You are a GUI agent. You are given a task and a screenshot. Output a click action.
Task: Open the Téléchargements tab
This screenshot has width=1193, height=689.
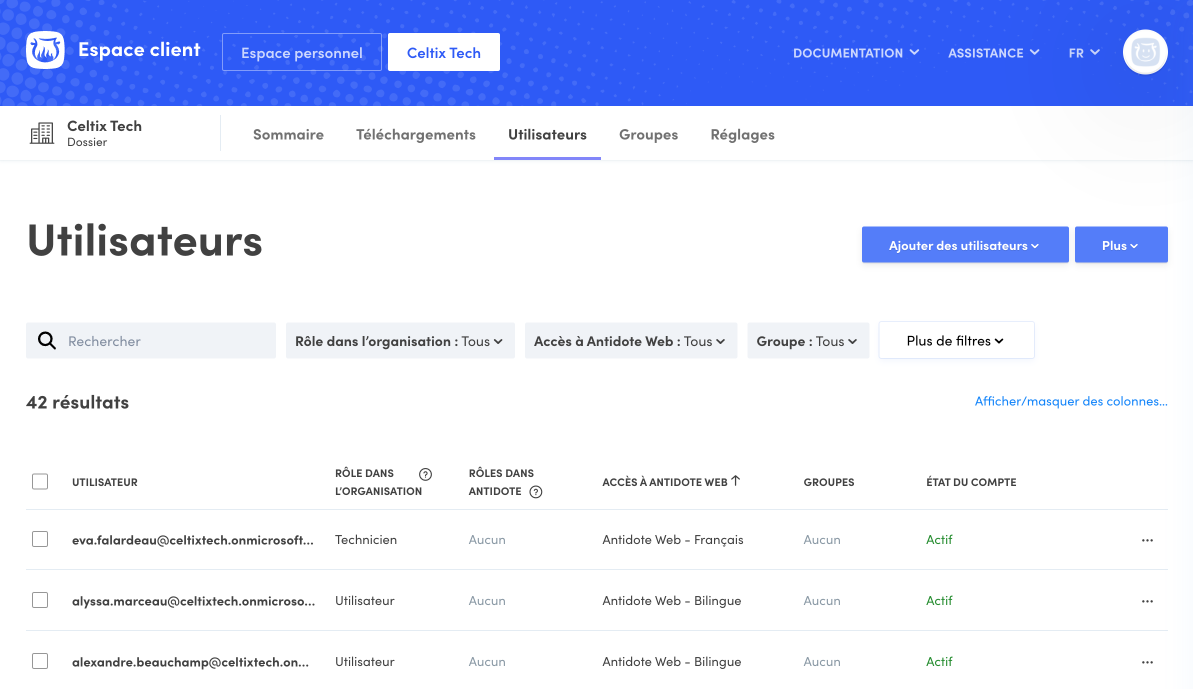[415, 135]
